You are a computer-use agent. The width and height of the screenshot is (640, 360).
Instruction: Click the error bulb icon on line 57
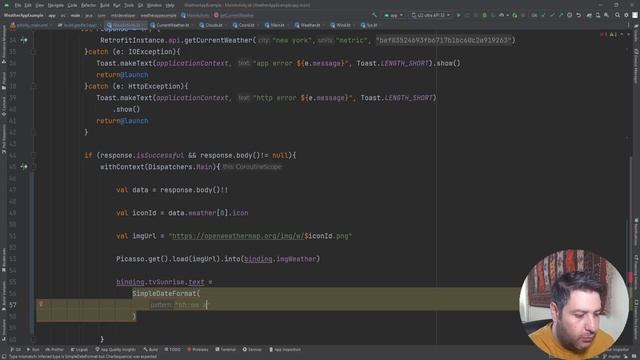coord(41,304)
